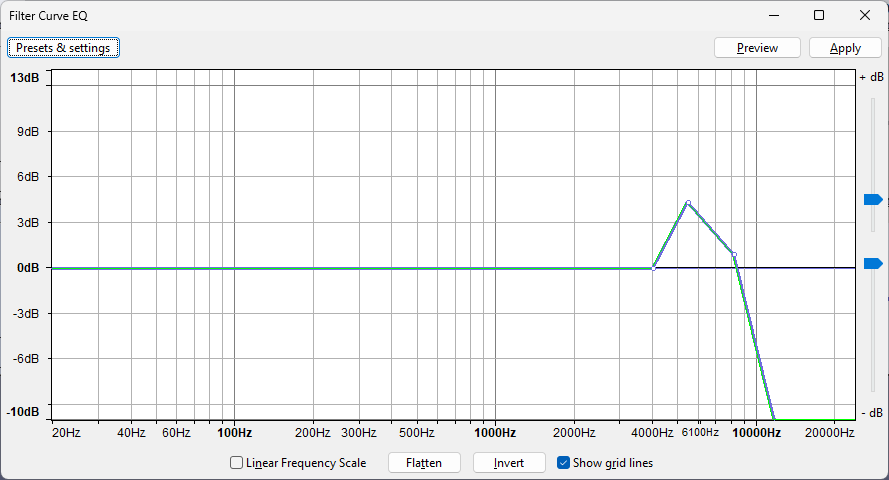Click the 1000Hz frequency axis label
Image resolution: width=889 pixels, height=480 pixels.
point(495,433)
